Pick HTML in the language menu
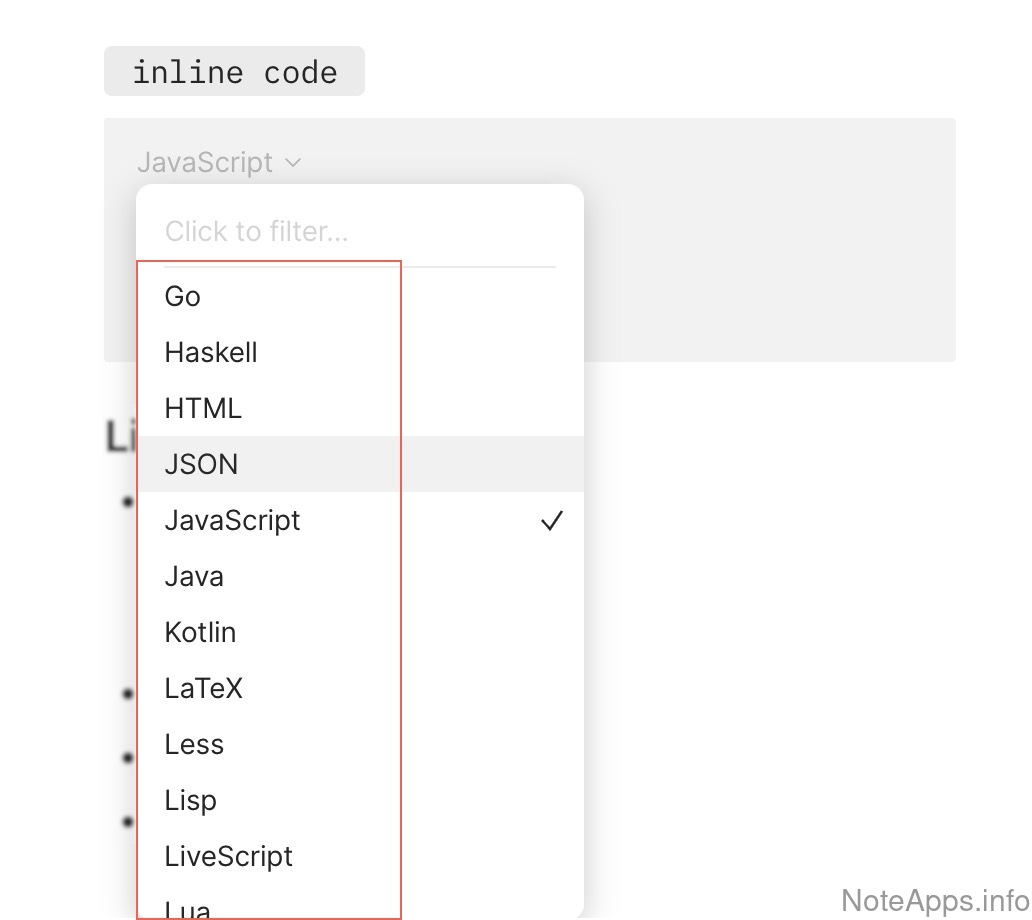The height and width of the screenshot is (920, 1032). 203,408
